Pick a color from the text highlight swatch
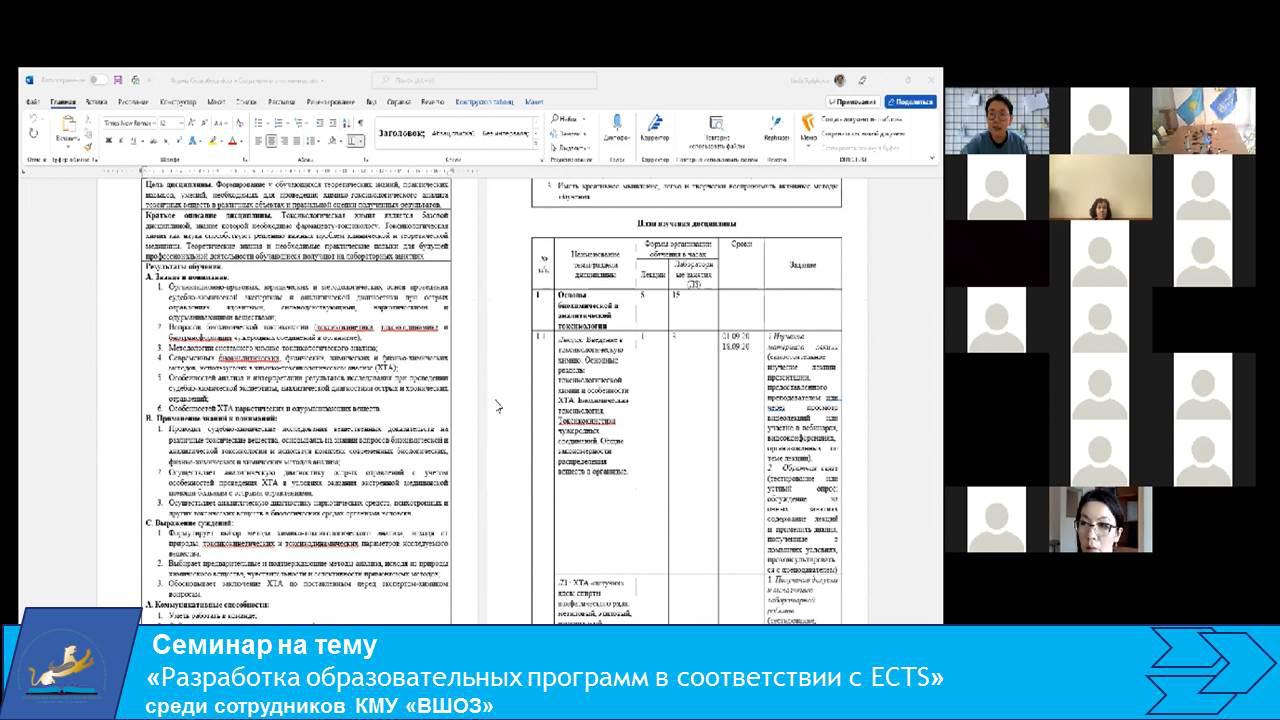The width and height of the screenshot is (1280, 720). click(212, 141)
